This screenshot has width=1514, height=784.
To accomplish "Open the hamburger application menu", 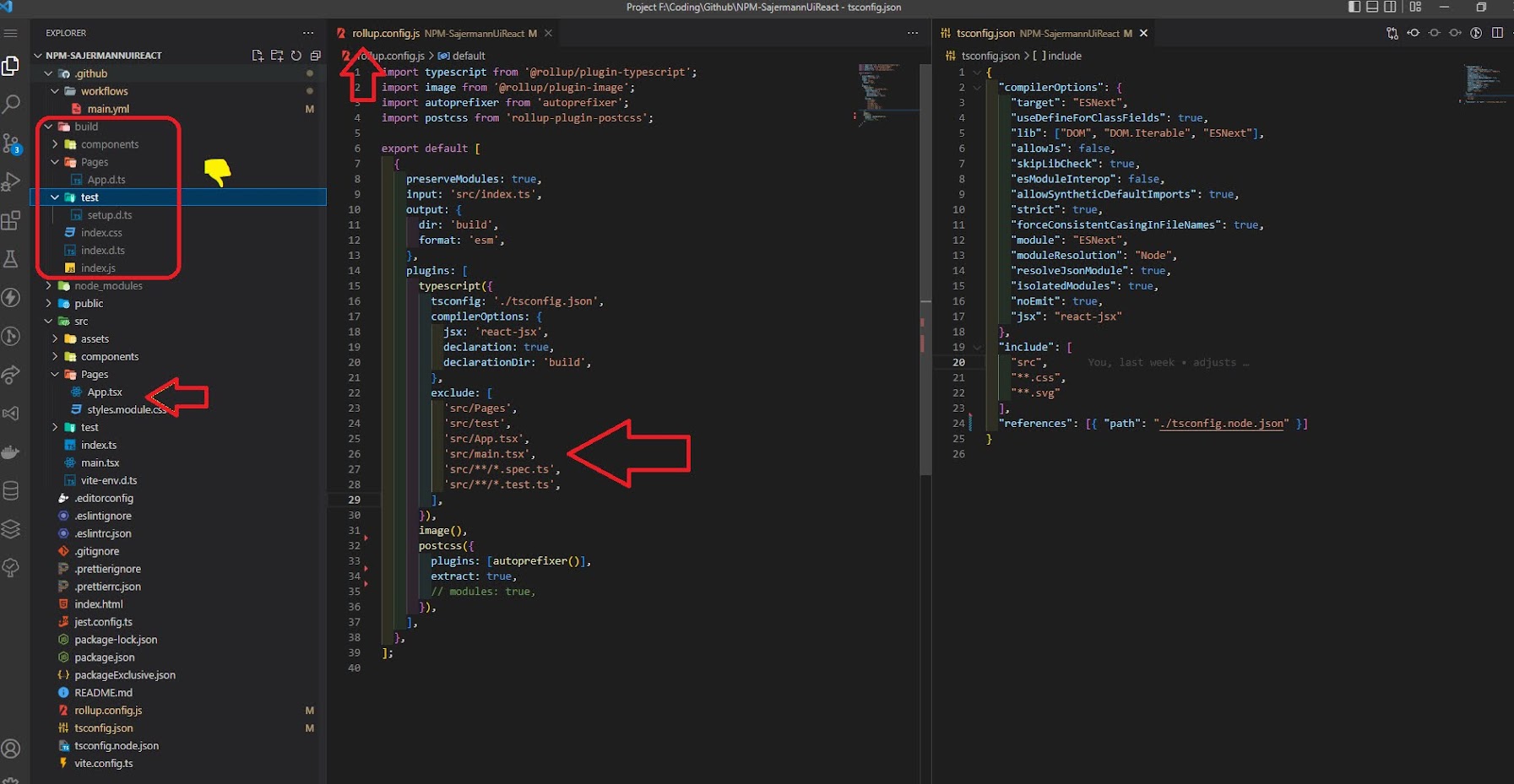I will tap(11, 33).
